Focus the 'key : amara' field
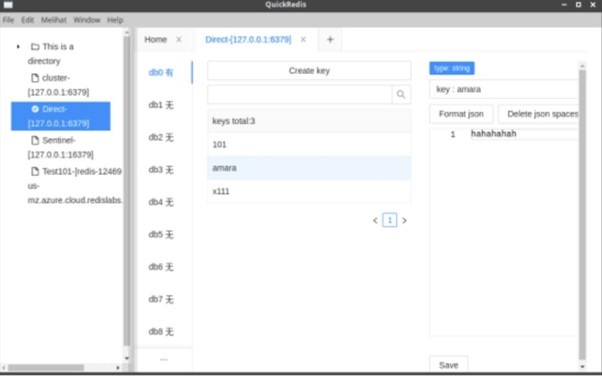Viewport: 602px width, 376px height. [503, 89]
